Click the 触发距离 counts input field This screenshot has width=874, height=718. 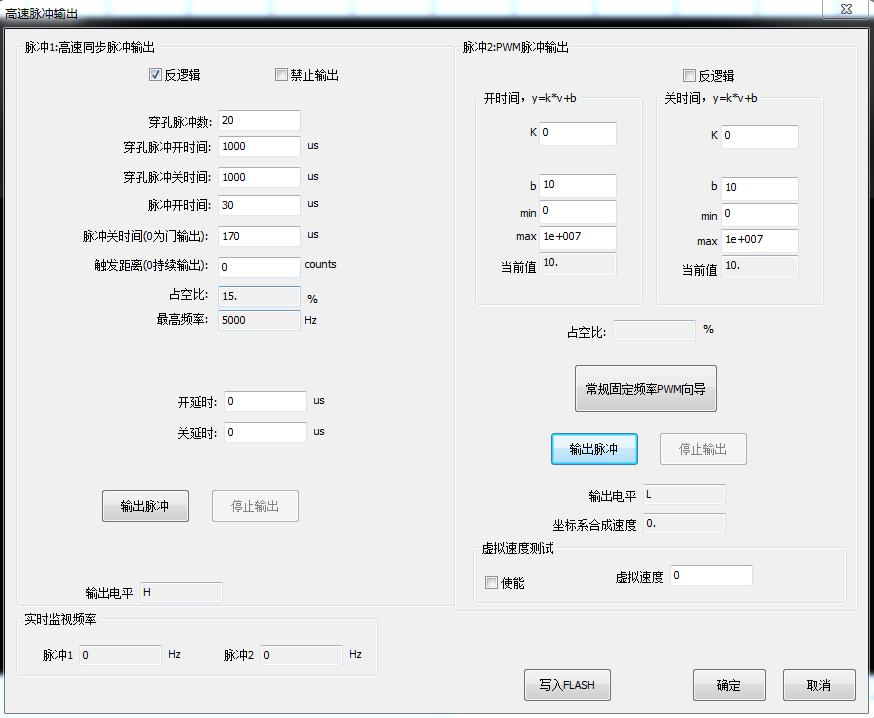pyautogui.click(x=259, y=267)
